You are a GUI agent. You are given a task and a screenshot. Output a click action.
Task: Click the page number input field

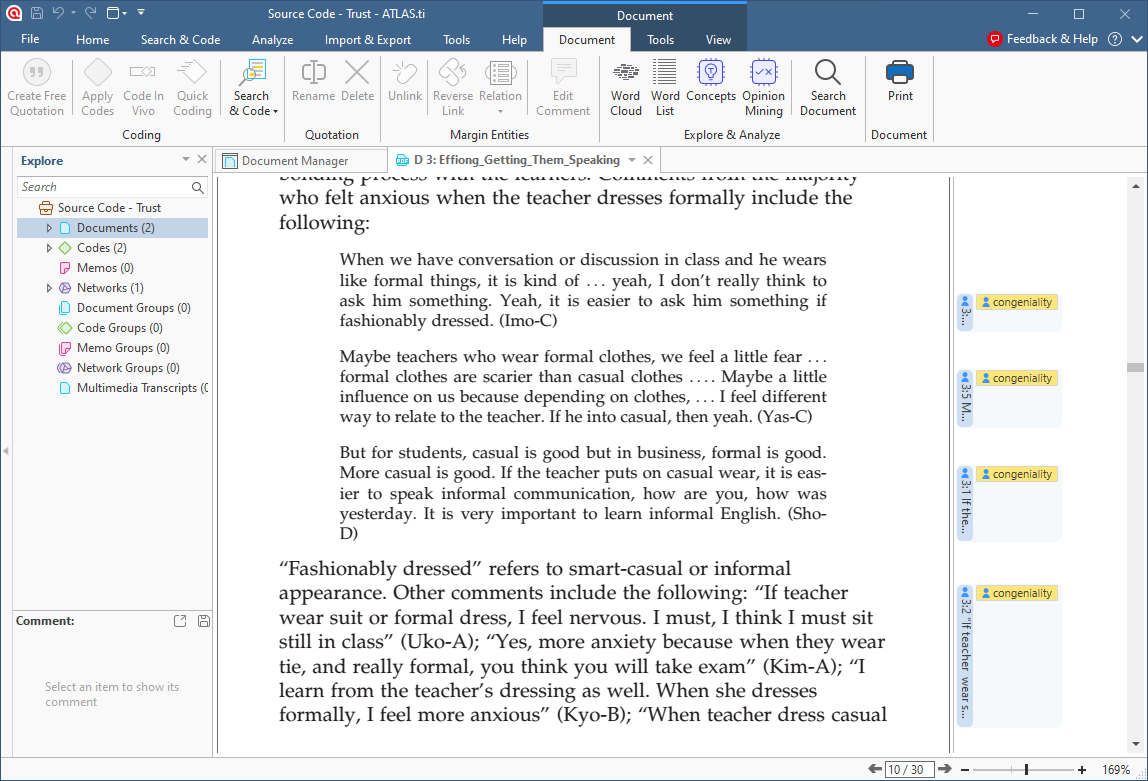(x=908, y=769)
